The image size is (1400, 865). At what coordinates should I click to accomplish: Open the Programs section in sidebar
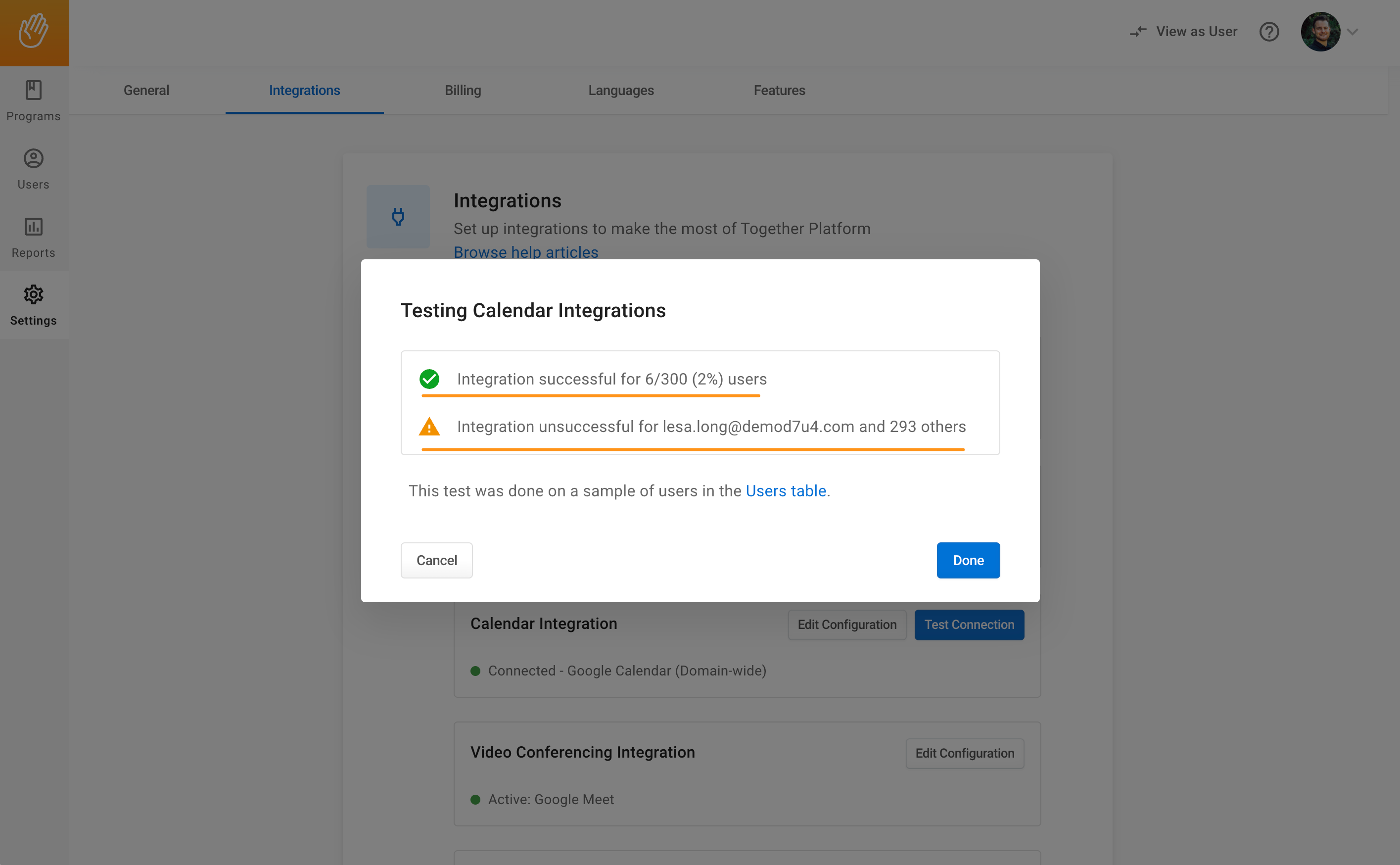pyautogui.click(x=33, y=100)
